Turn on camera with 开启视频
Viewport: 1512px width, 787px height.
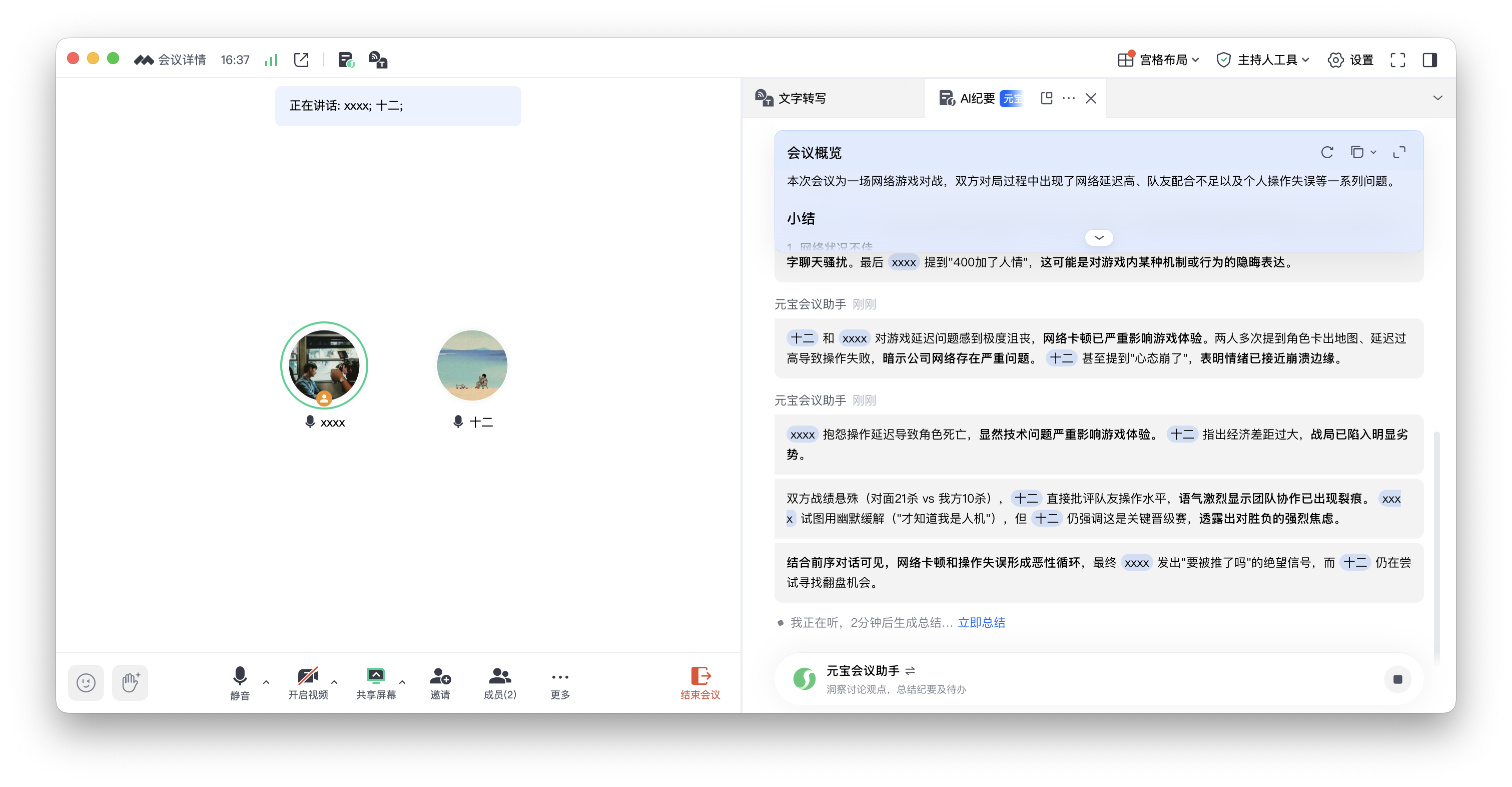[308, 682]
